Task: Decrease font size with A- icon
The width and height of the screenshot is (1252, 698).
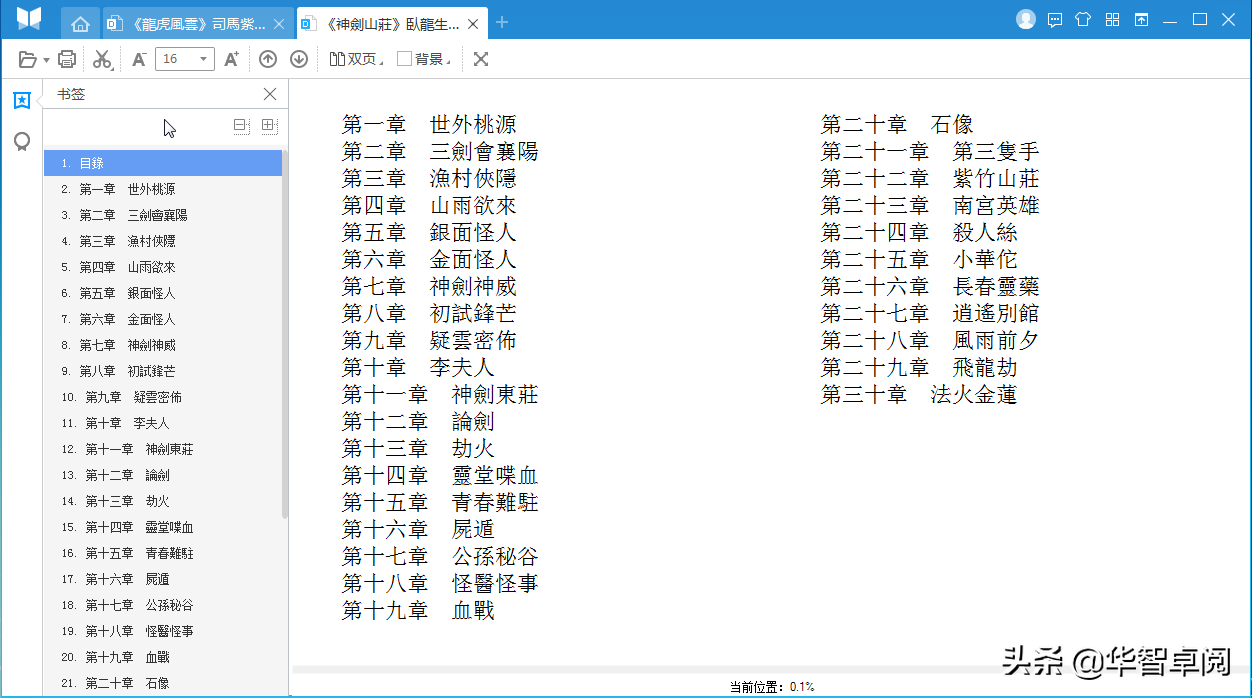Action: (139, 59)
